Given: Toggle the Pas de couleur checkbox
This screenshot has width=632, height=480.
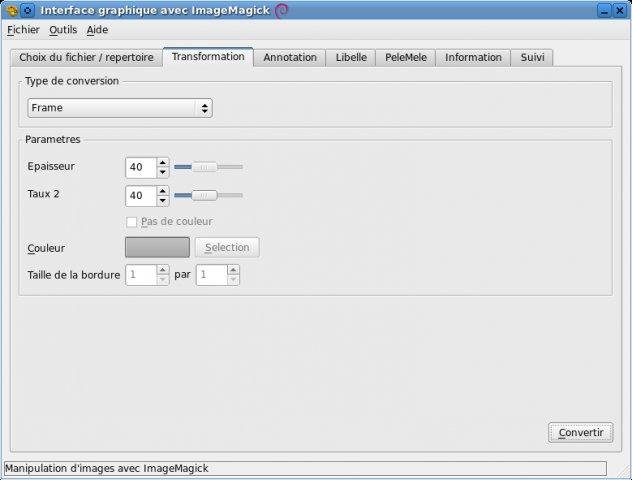Looking at the screenshot, I should 131,222.
